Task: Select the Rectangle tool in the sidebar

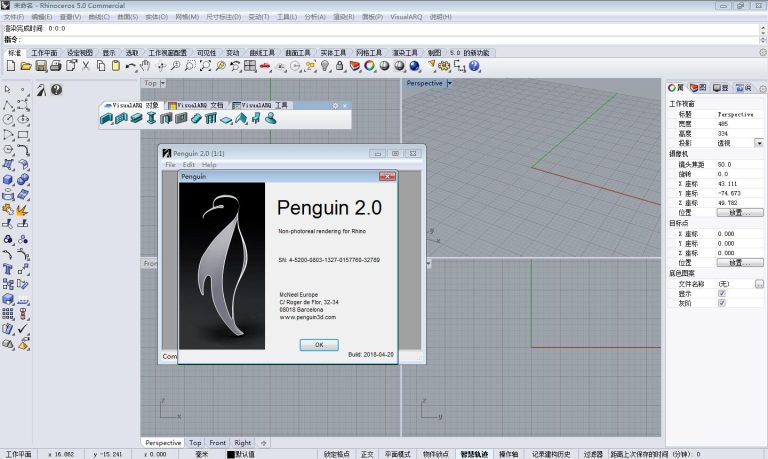Action: [x=23, y=135]
